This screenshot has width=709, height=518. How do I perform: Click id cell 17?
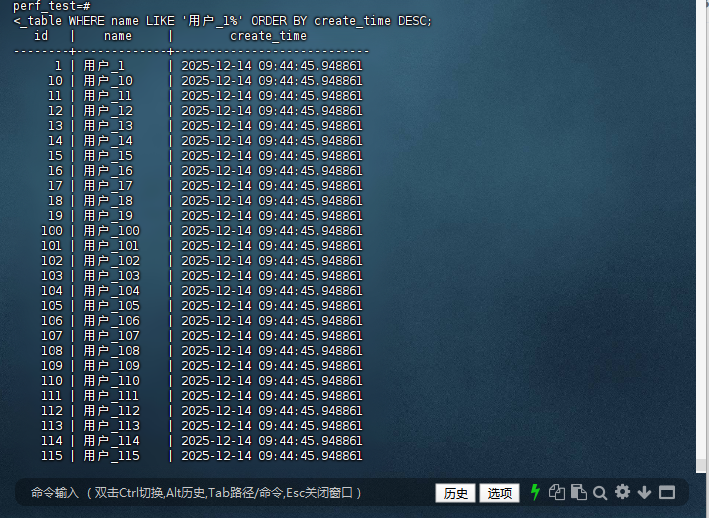tap(56, 186)
